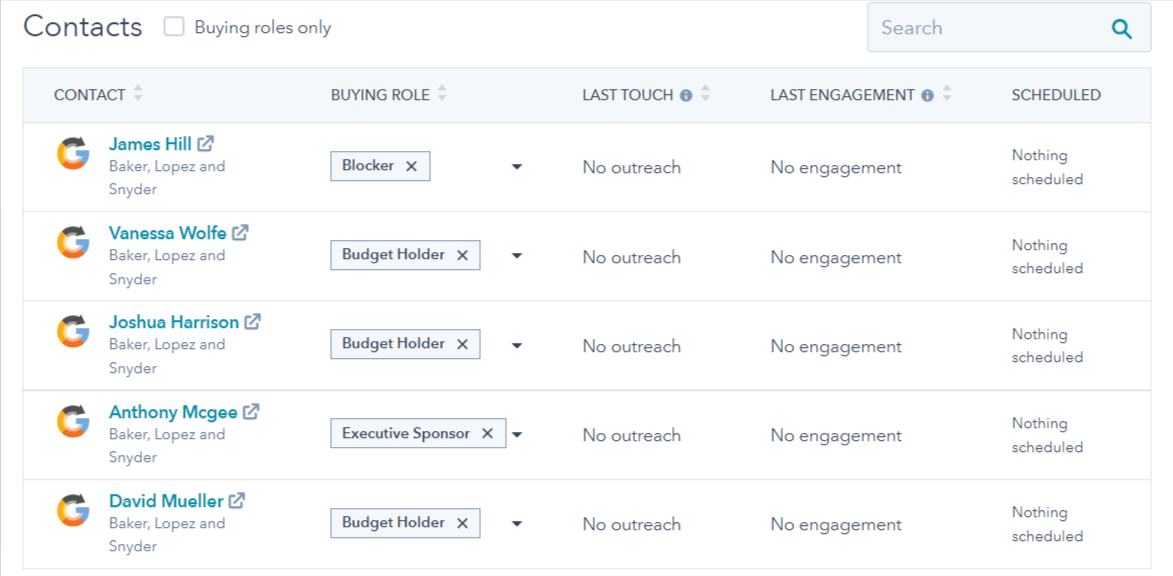The image size is (1173, 576).
Task: Remove Executive Sponsor role tag
Action: point(487,433)
